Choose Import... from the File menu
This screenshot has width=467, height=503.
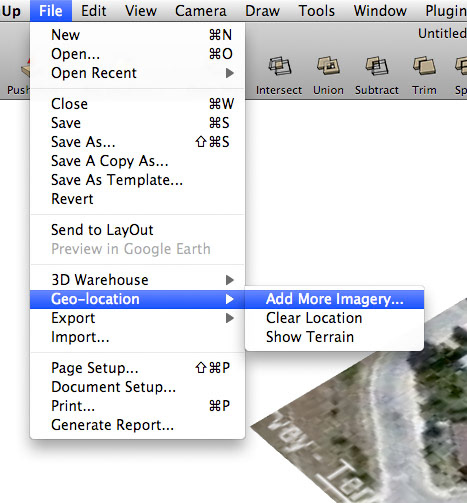(x=138, y=337)
